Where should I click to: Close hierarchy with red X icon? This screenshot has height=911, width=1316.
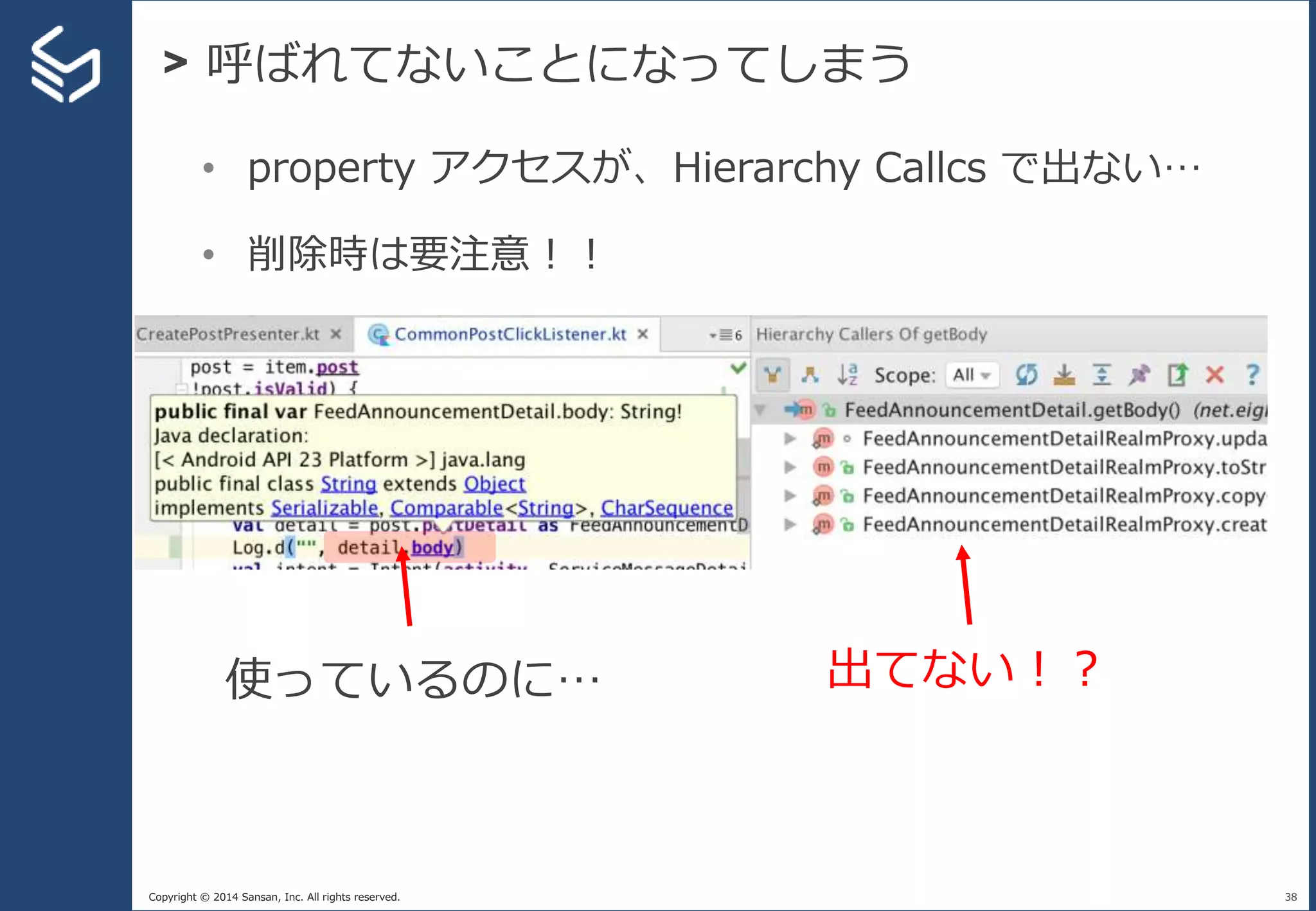[x=1214, y=375]
